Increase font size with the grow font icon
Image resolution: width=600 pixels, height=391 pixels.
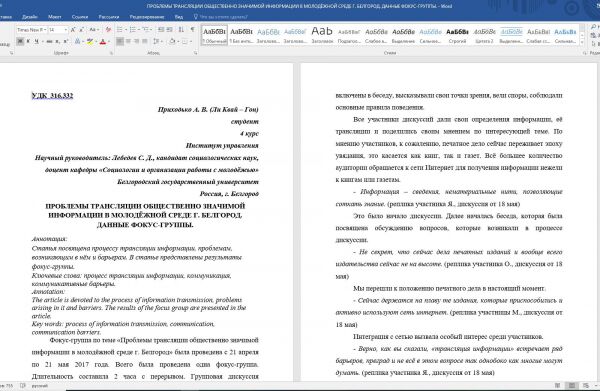73,29
